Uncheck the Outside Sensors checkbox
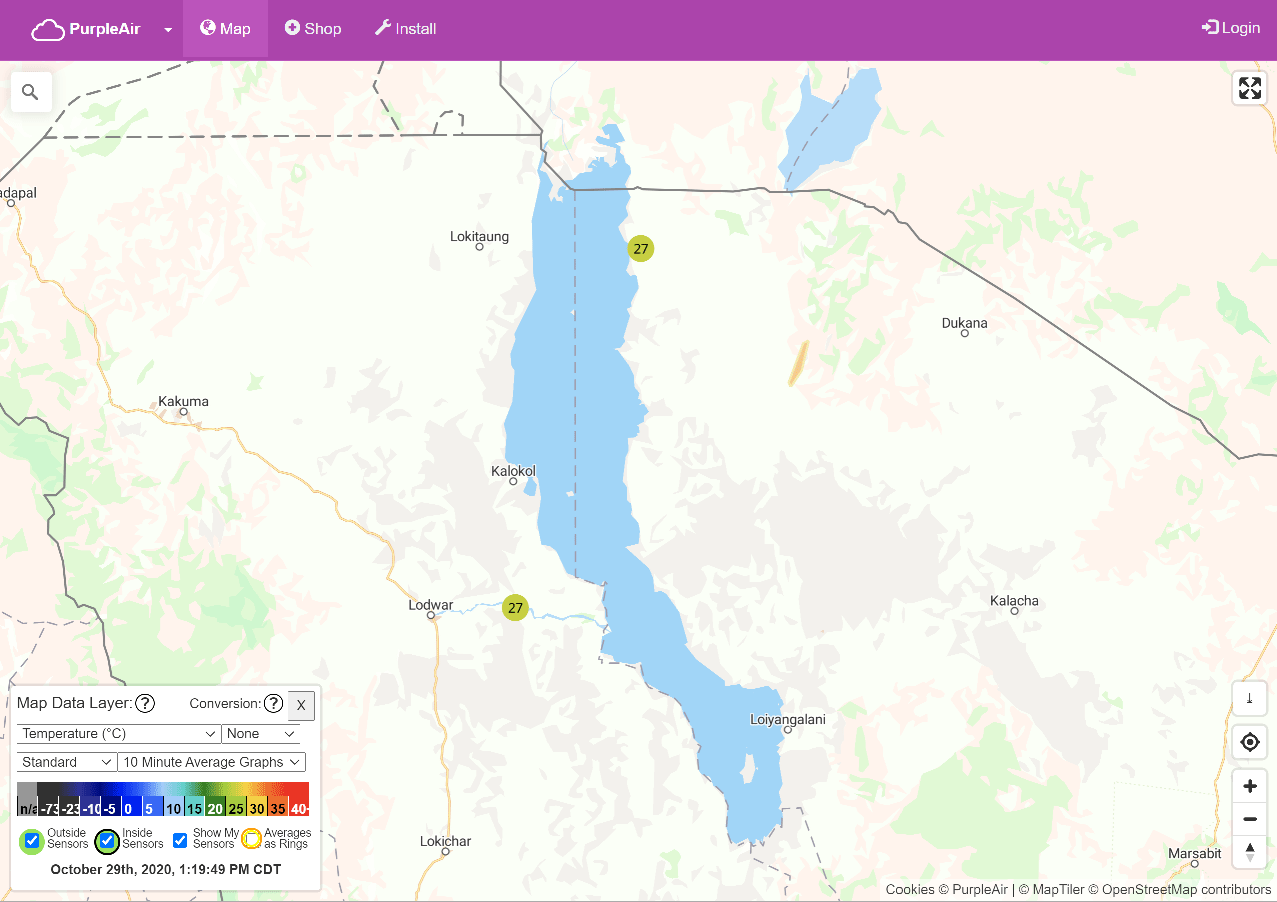 pyautogui.click(x=32, y=840)
